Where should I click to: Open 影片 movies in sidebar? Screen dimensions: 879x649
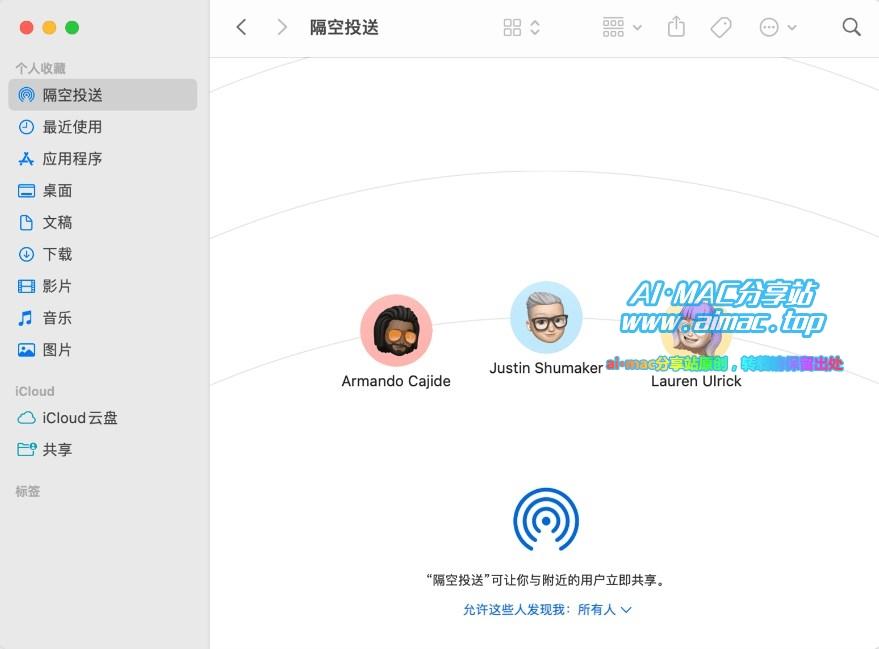click(103, 286)
